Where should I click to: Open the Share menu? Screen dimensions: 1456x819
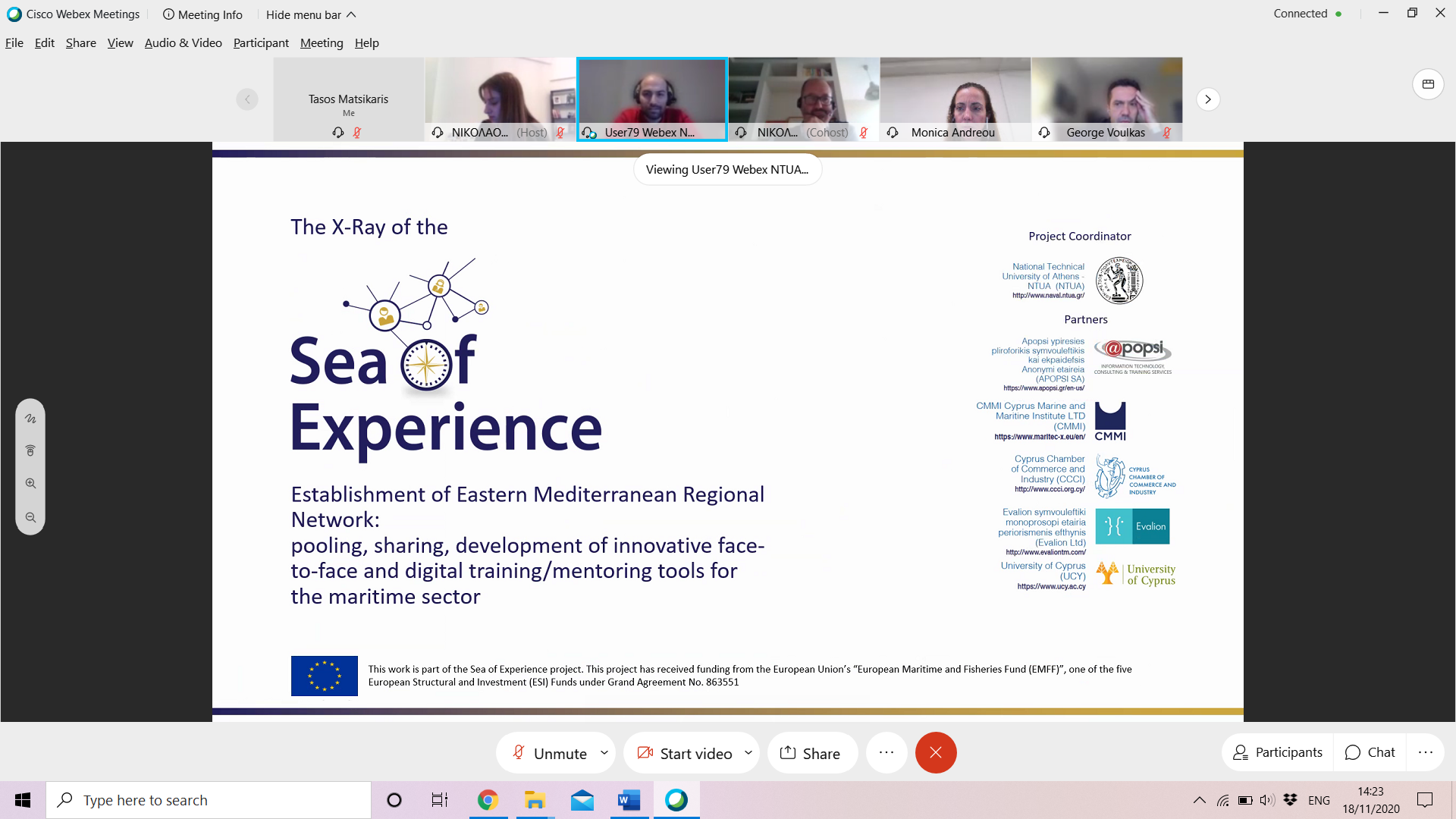tap(80, 43)
